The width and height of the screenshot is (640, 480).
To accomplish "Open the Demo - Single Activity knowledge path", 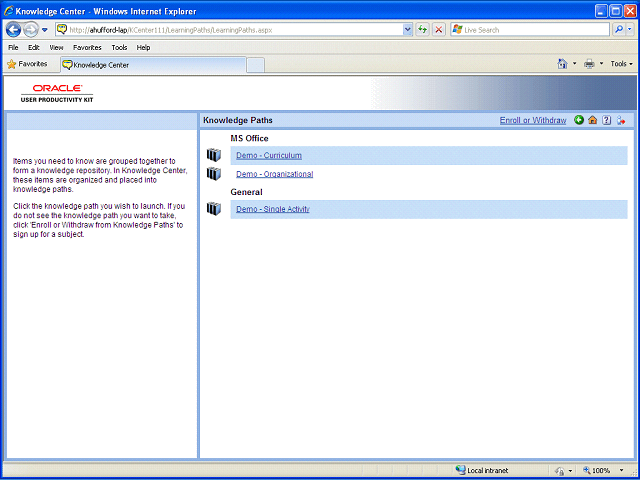I will 273,209.
